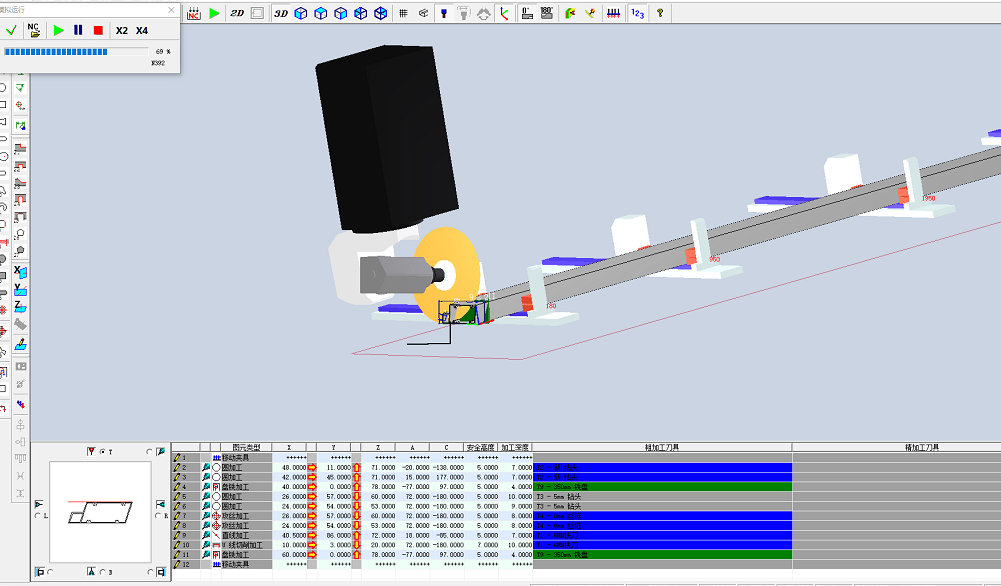This screenshot has height=586, width=1001.
Task: Stop the simulation with red square
Action: (x=98, y=31)
